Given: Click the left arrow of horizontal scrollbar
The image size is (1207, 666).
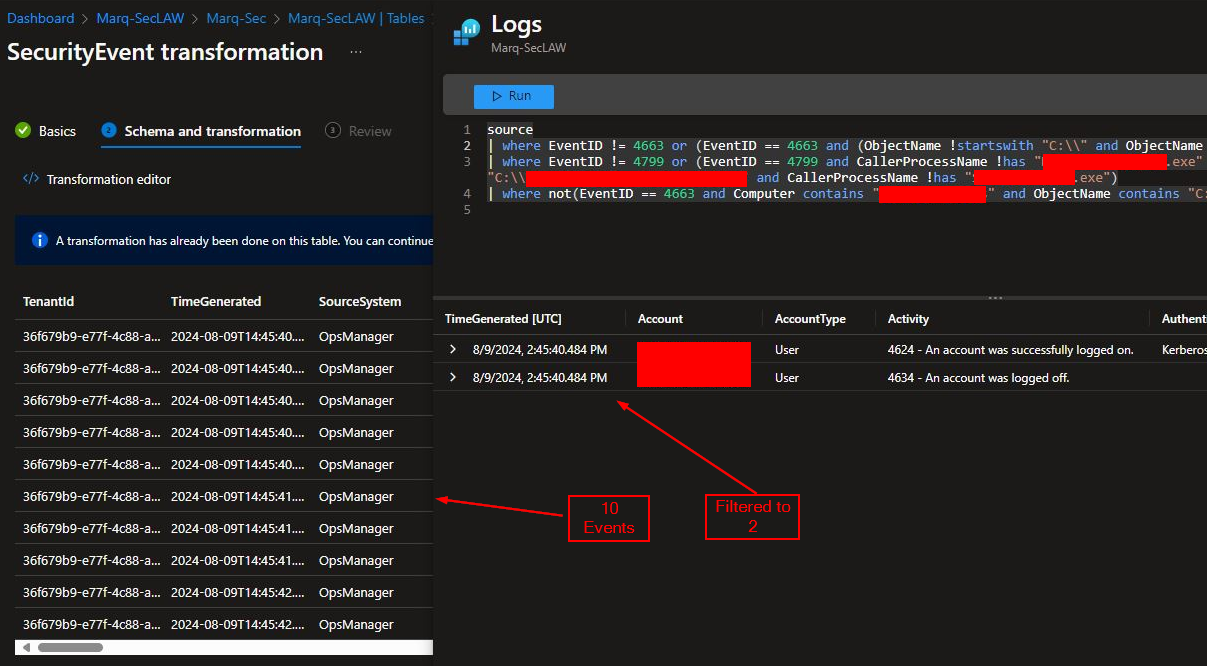Looking at the screenshot, I should click(x=26, y=648).
